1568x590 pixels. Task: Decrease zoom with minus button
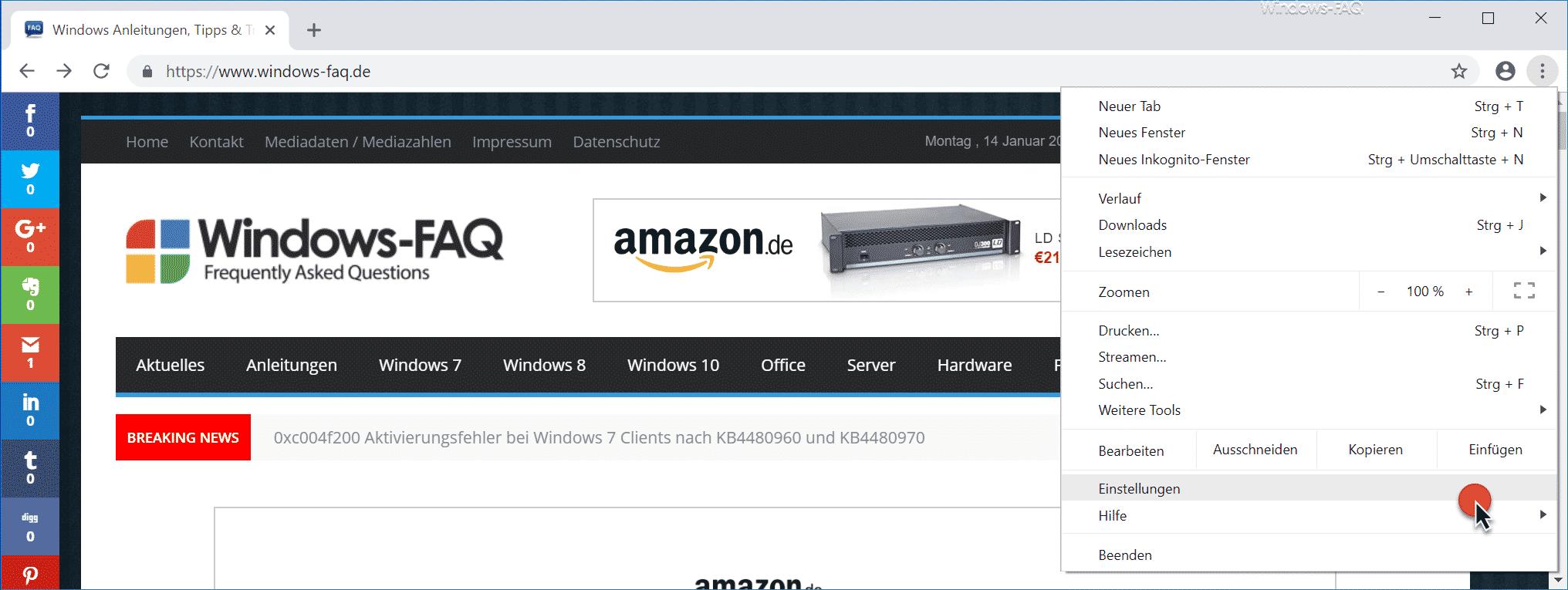[1380, 292]
